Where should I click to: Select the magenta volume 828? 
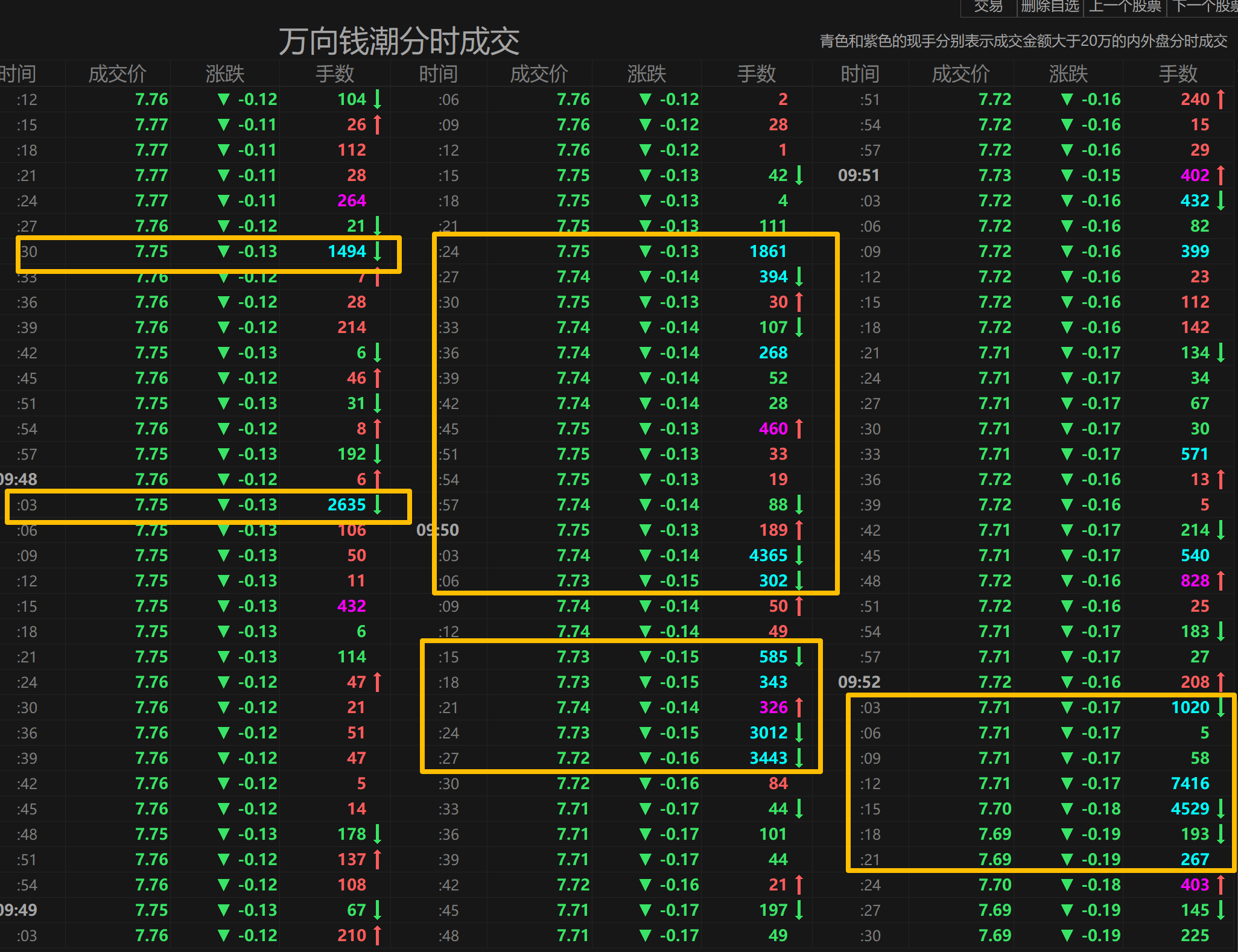(1195, 580)
